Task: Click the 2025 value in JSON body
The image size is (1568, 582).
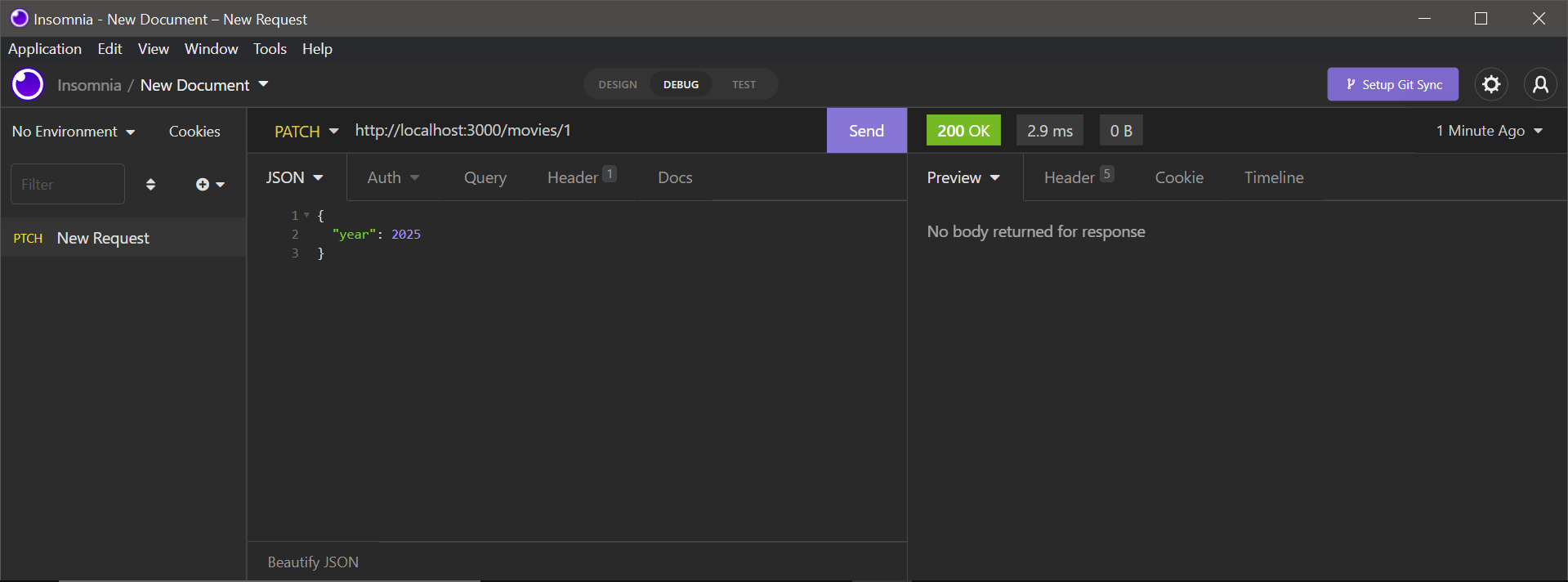Action: tap(406, 235)
